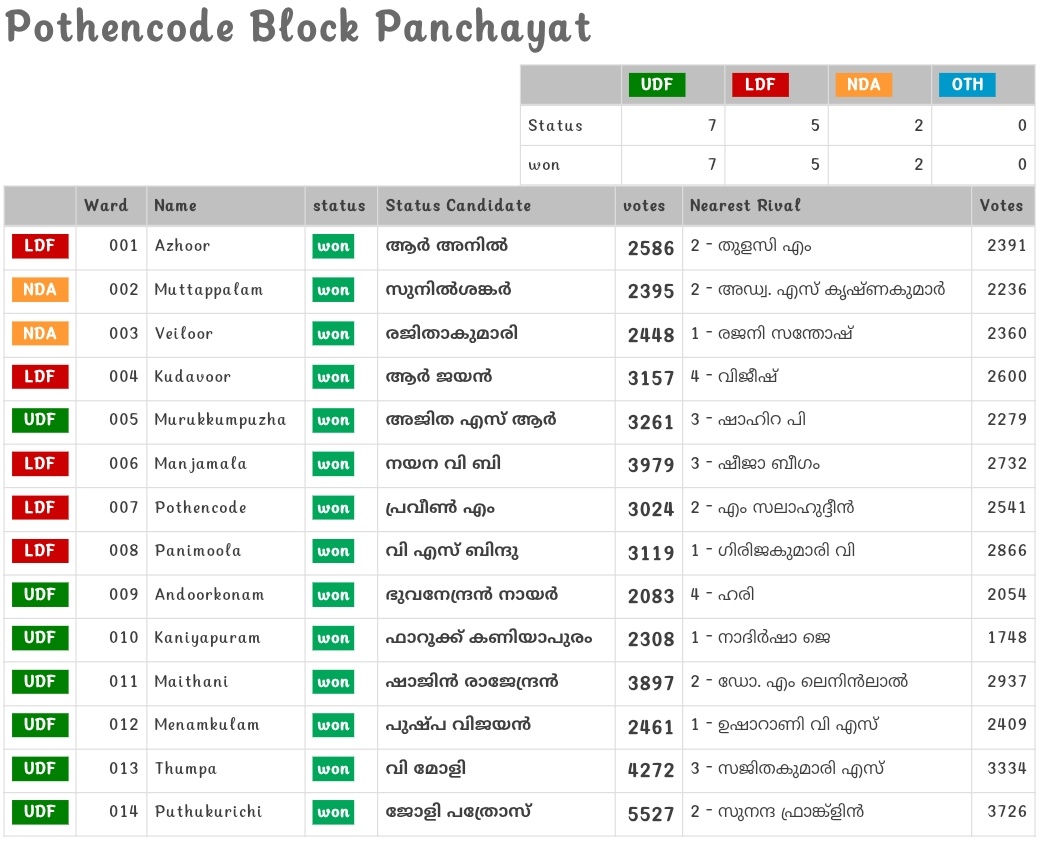Click the Kaniyapuram ward name
1041x861 pixels.
pyautogui.click(x=207, y=638)
